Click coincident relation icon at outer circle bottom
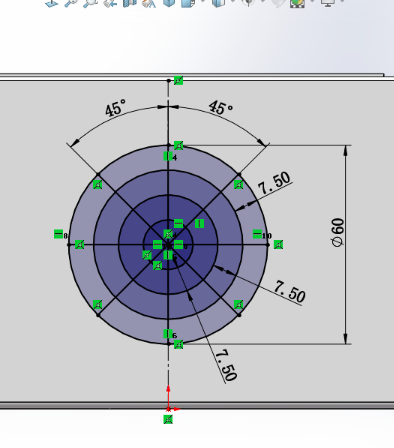394x448 pixels. (x=179, y=344)
